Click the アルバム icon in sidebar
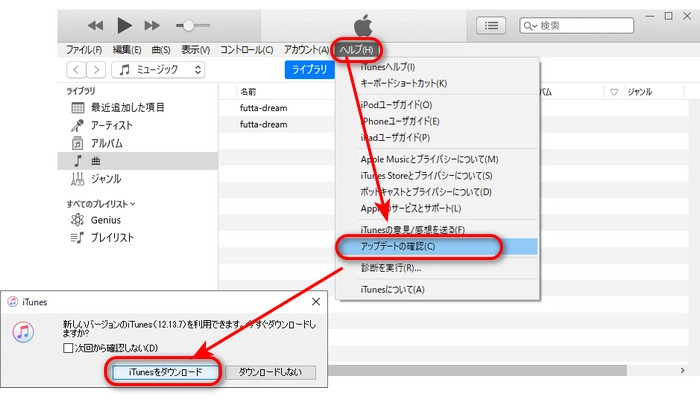This screenshot has width=700, height=407. [x=77, y=143]
